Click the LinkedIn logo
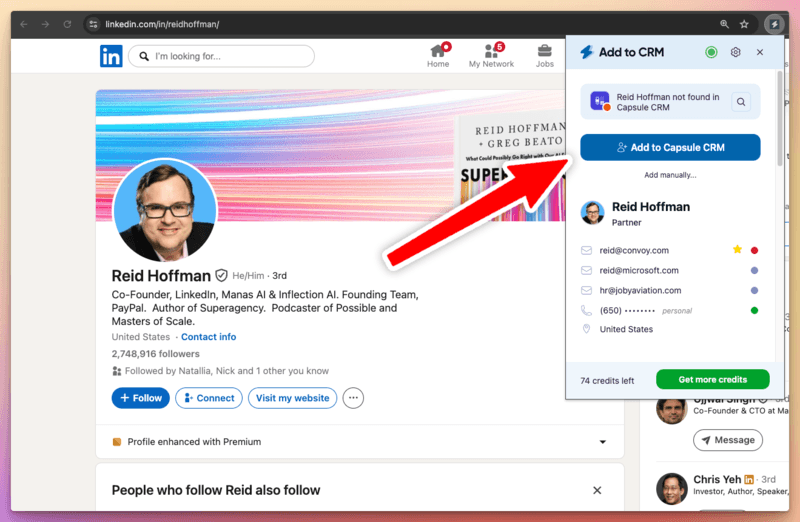The image size is (800, 522). (111, 56)
